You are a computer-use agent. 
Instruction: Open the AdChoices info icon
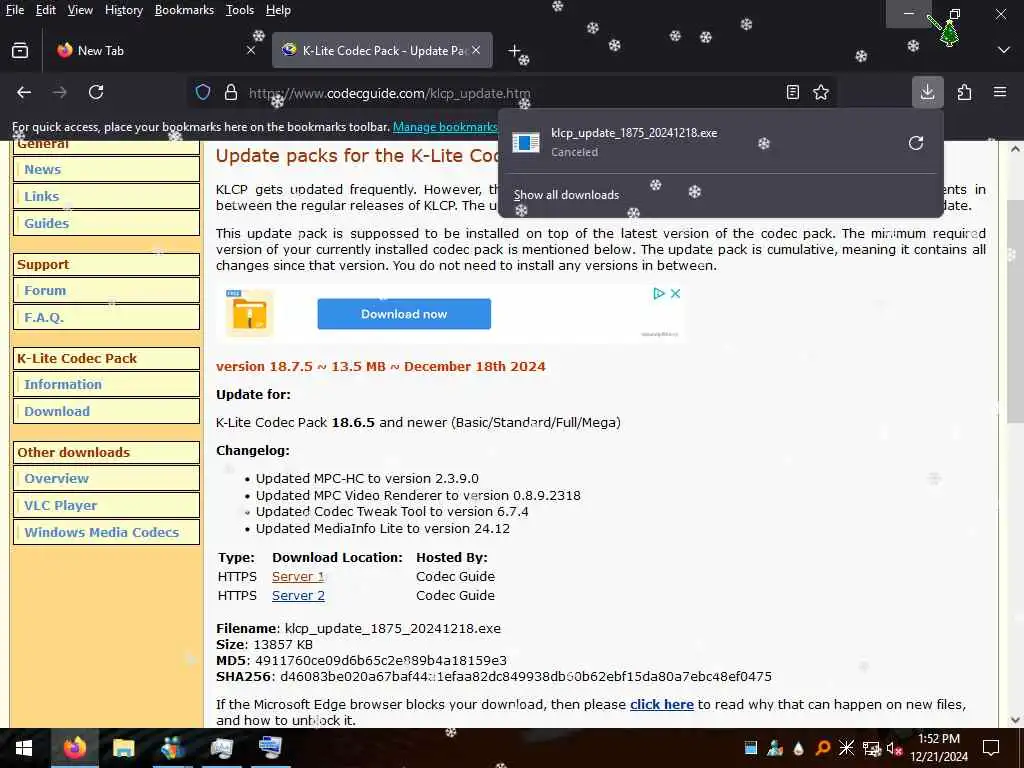point(659,294)
